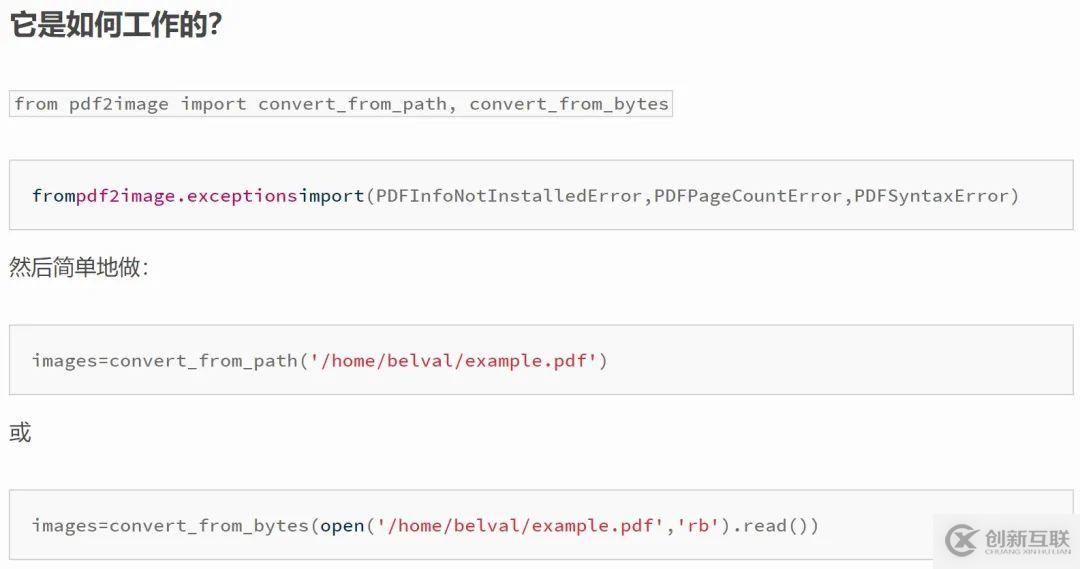Click PDFSyntaxError in the code block
The height and width of the screenshot is (569, 1080).
click(x=931, y=196)
